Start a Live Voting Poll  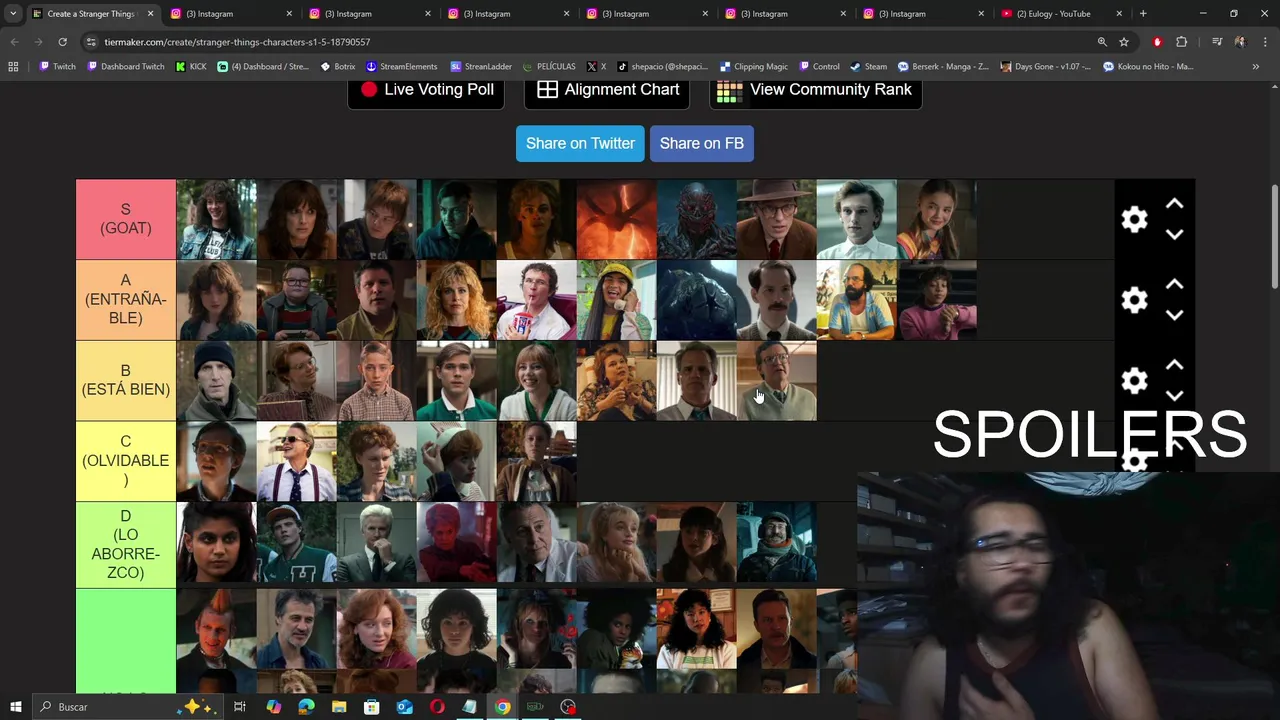(427, 89)
